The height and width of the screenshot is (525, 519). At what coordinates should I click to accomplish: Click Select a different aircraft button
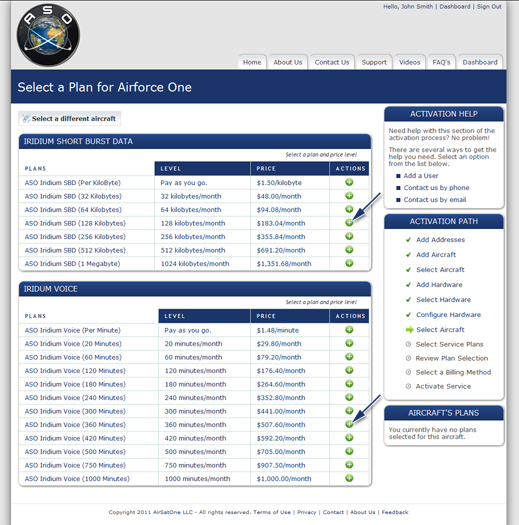click(x=70, y=119)
